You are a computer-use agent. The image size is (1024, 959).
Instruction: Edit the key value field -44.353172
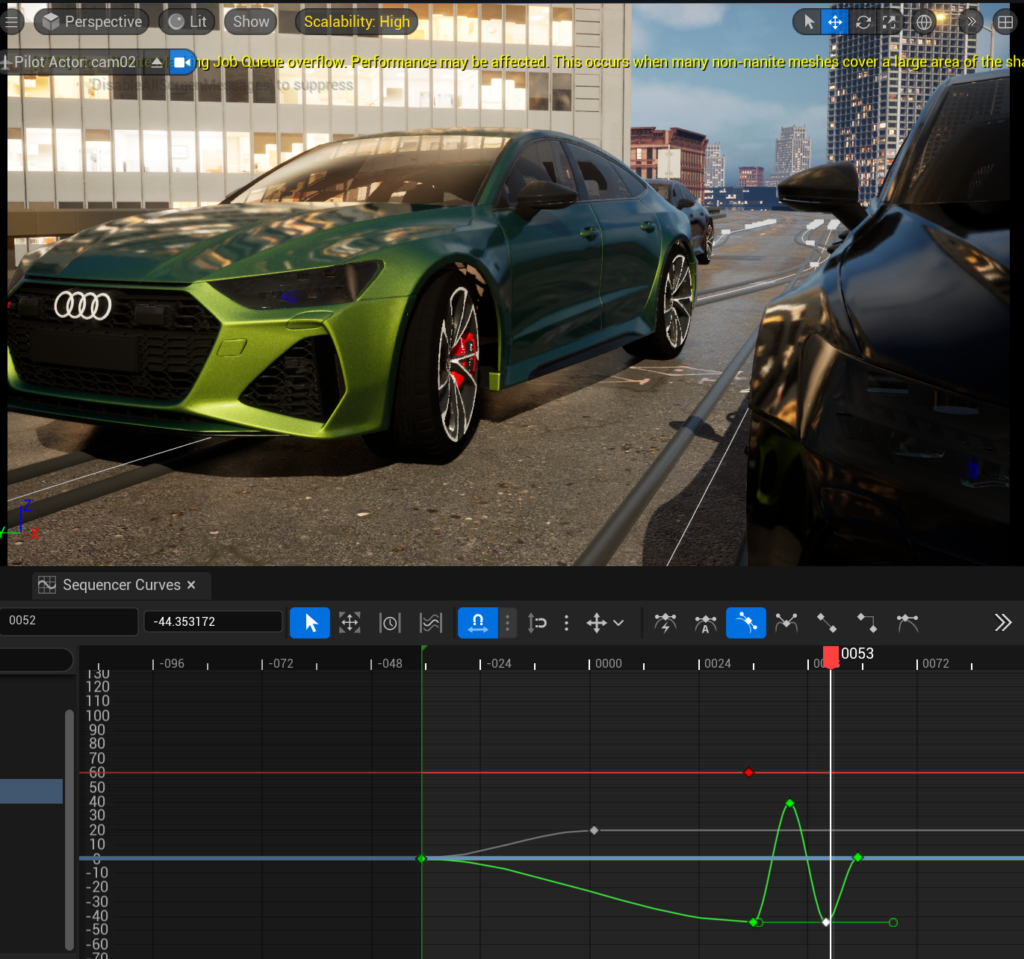coord(213,621)
